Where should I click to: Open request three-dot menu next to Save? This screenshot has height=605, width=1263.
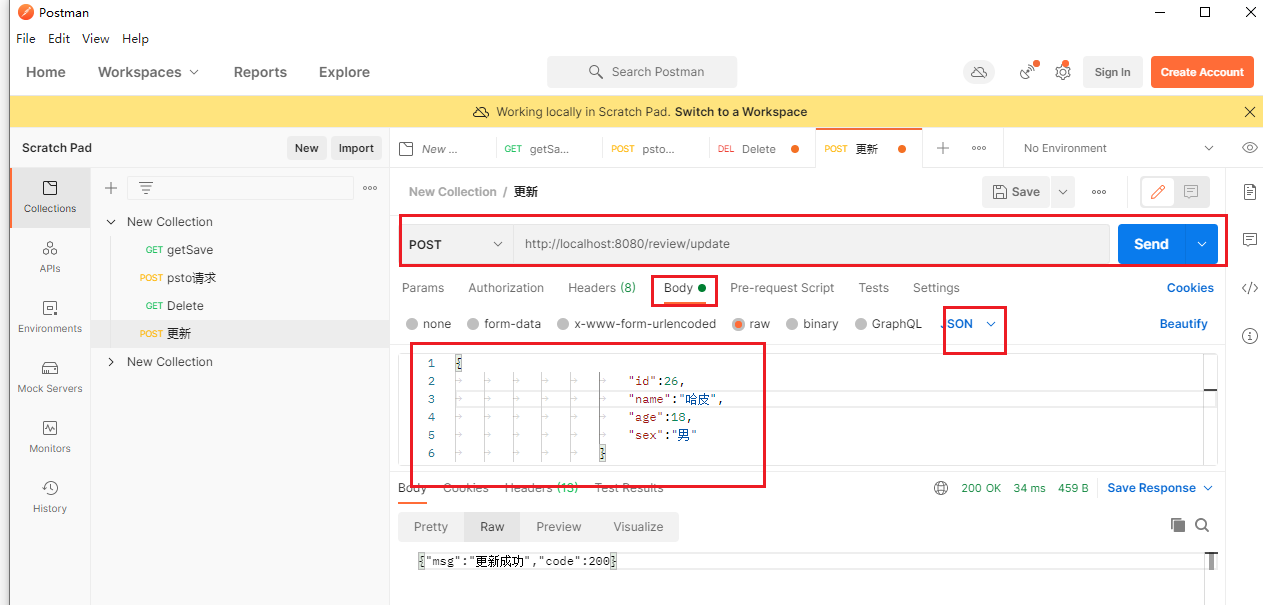(1099, 192)
